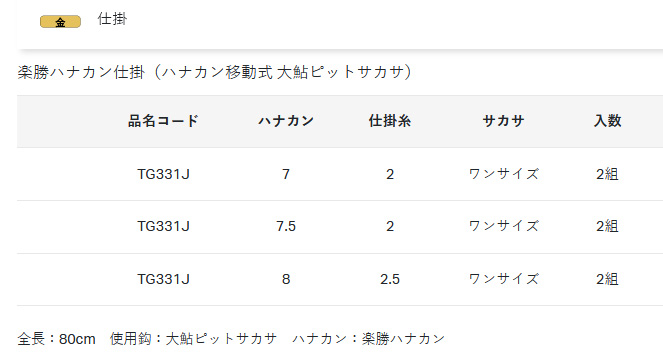Click the ハナカン value 8 cell
The width and height of the screenshot is (663, 363).
click(286, 279)
